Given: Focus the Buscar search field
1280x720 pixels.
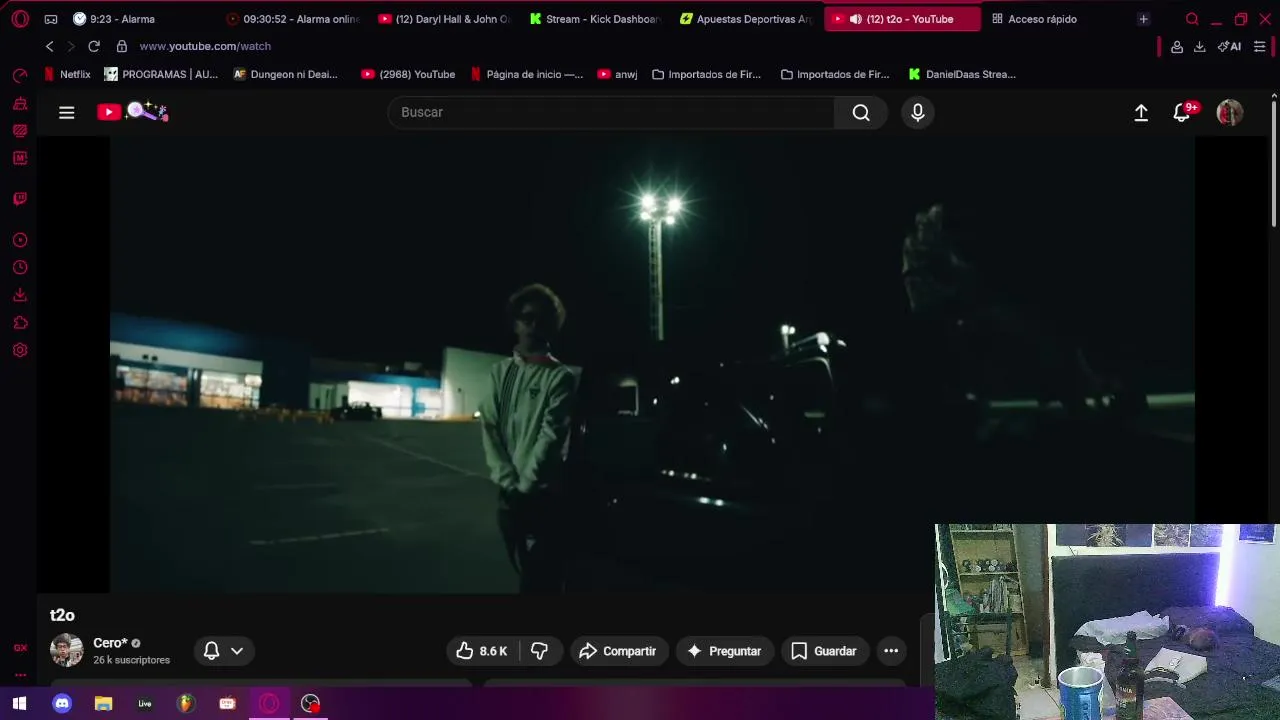Looking at the screenshot, I should pos(611,113).
